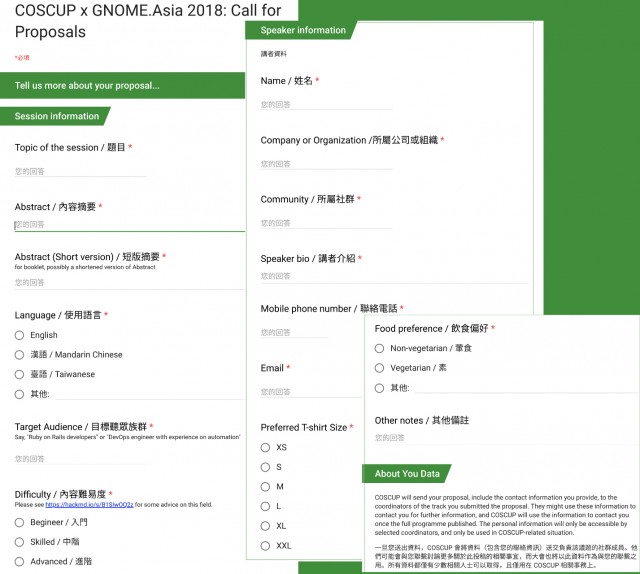
Task: Choose Begineer / 入門 difficulty
Action: coord(19,523)
